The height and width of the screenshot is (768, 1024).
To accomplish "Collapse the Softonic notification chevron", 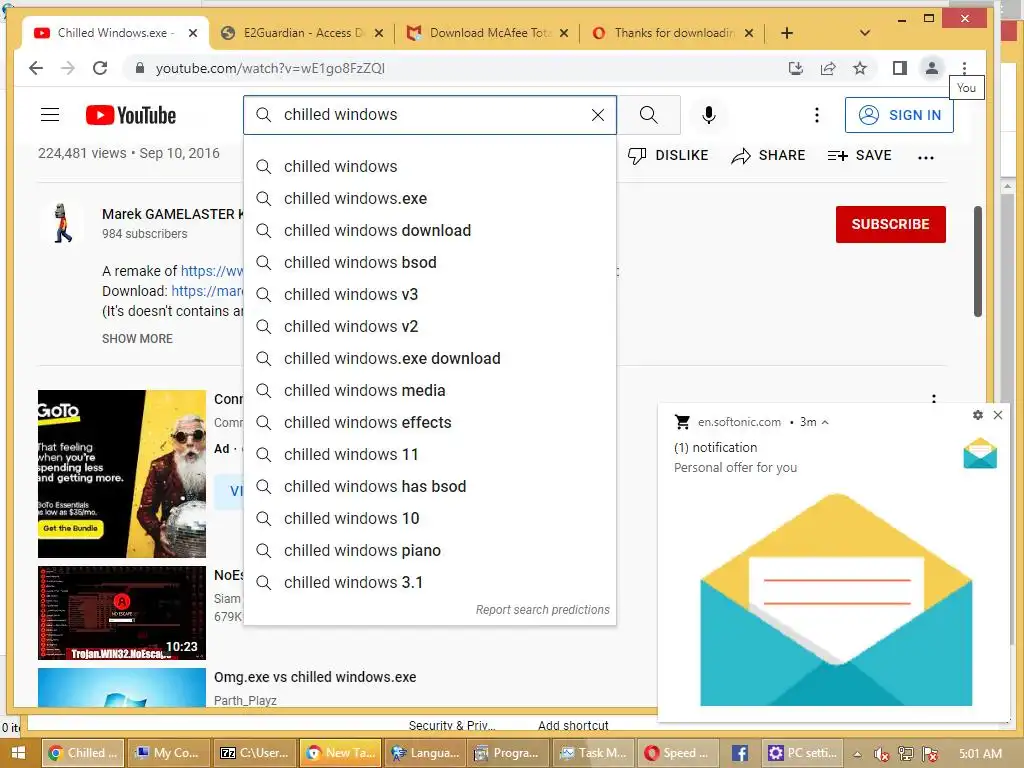I will [825, 423].
